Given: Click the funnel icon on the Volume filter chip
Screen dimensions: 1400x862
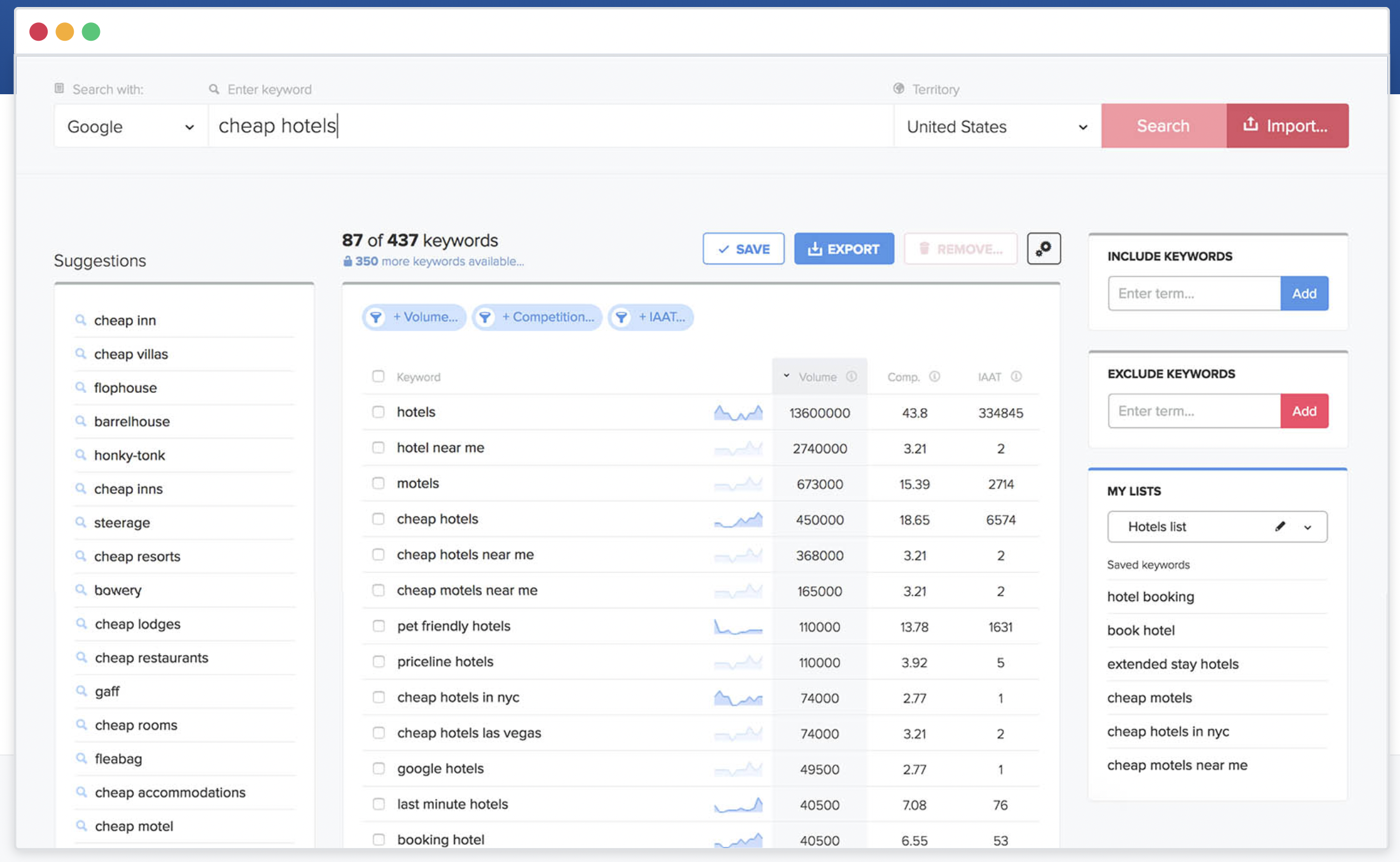Looking at the screenshot, I should (375, 317).
